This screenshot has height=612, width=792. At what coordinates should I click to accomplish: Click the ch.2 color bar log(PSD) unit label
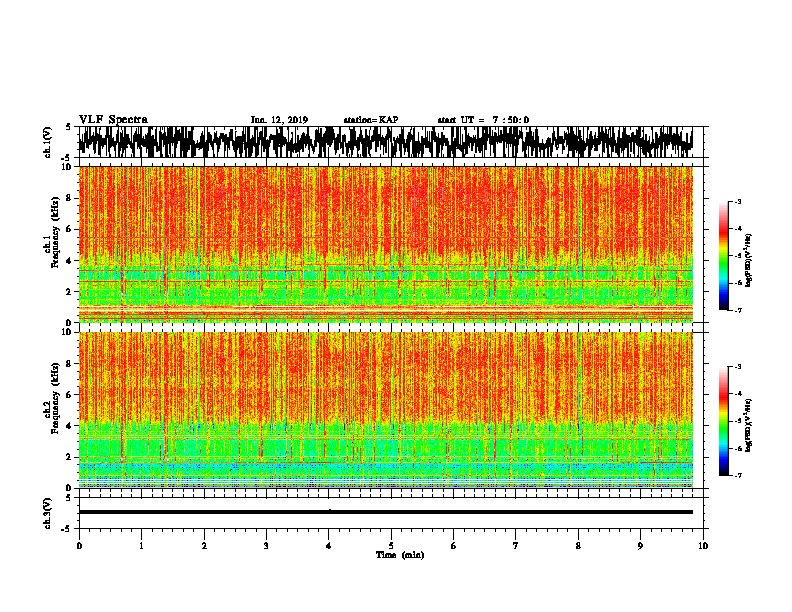[x=749, y=425]
